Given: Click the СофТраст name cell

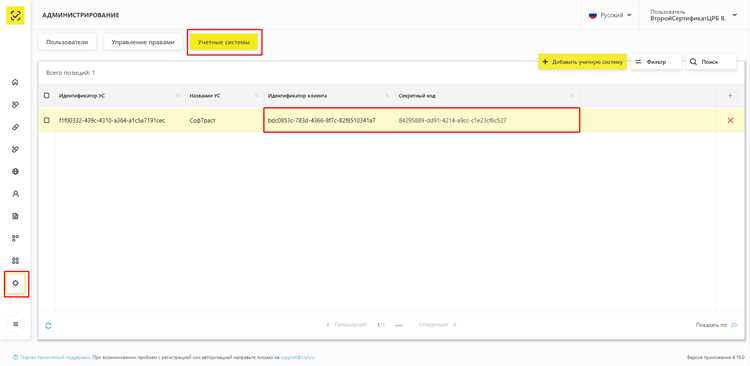Looking at the screenshot, I should (203, 121).
